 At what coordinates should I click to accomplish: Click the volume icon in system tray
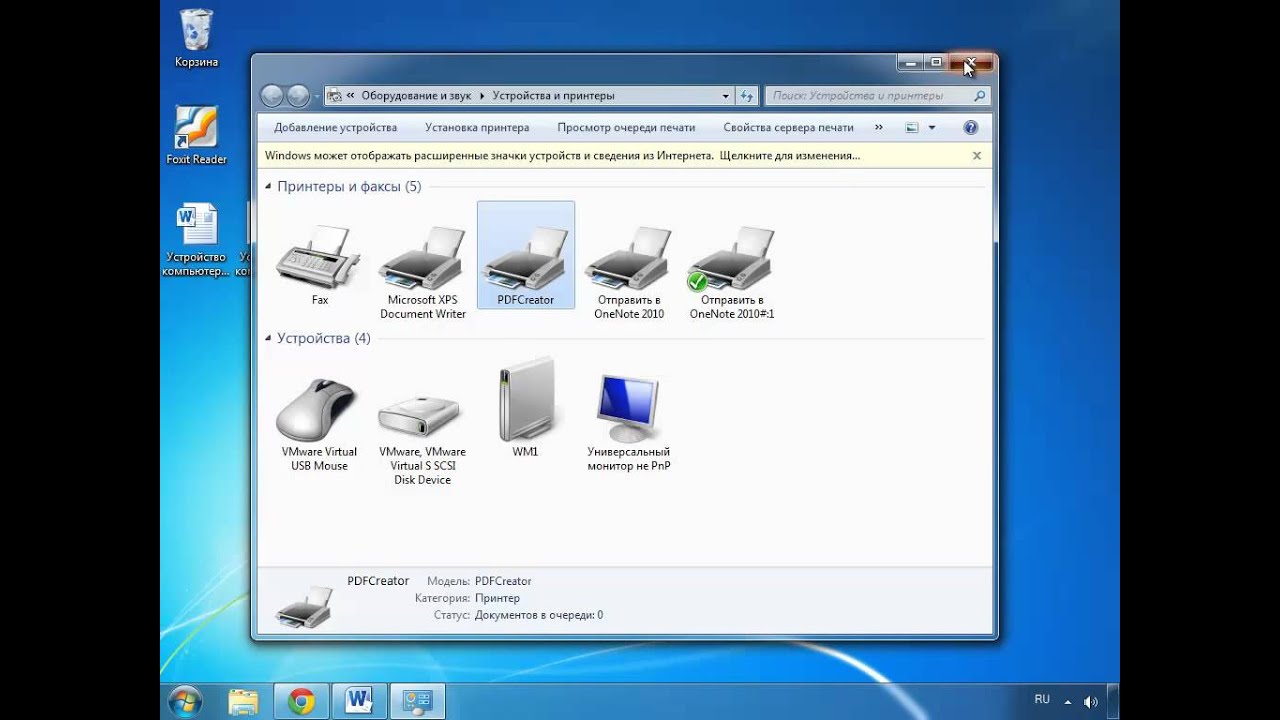point(1090,702)
